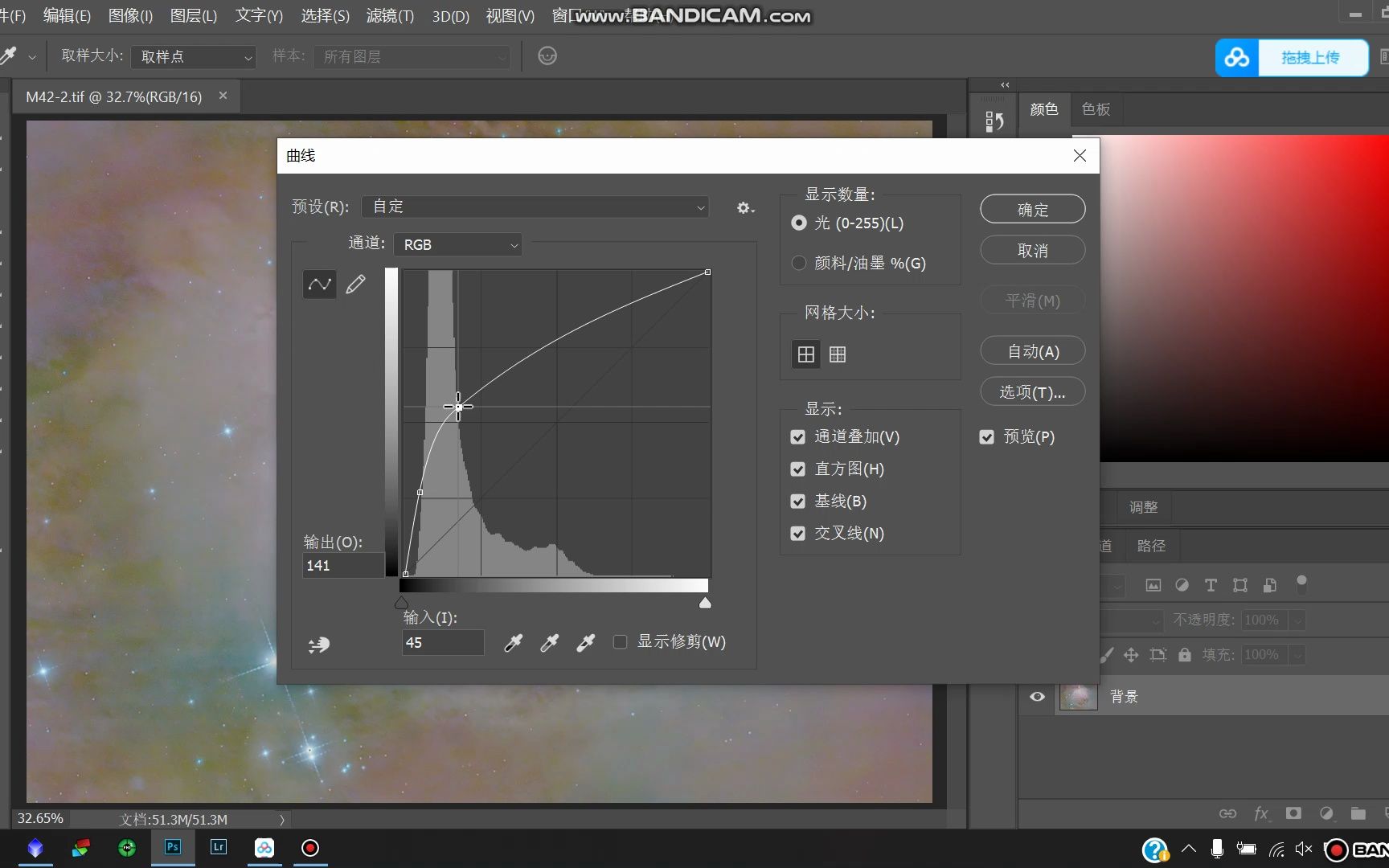Screen dimensions: 1389x868
Task: Click the Auto button in curves dialog
Action: [x=1033, y=351]
